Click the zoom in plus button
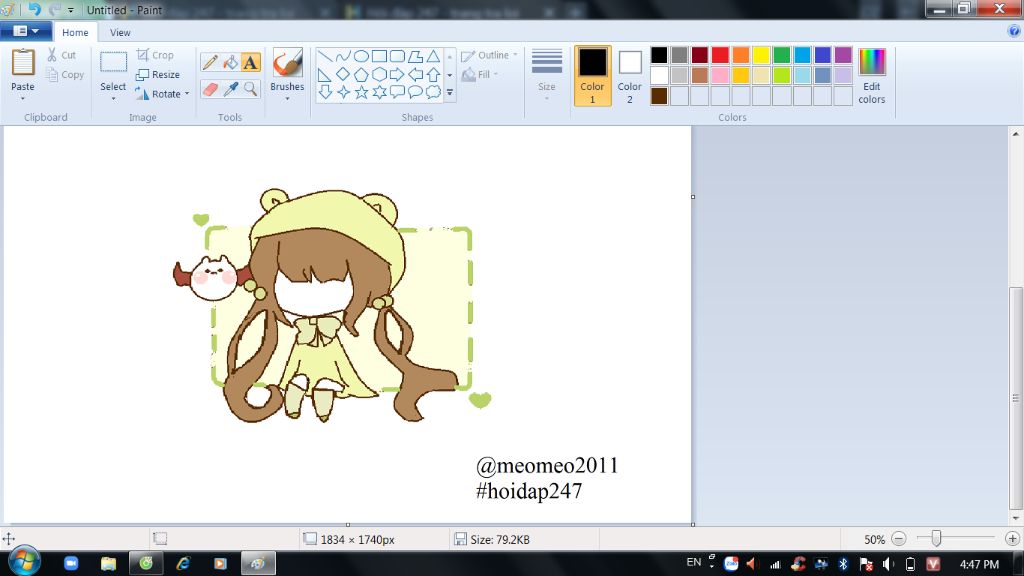The image size is (1024, 576). pyautogui.click(x=1012, y=539)
